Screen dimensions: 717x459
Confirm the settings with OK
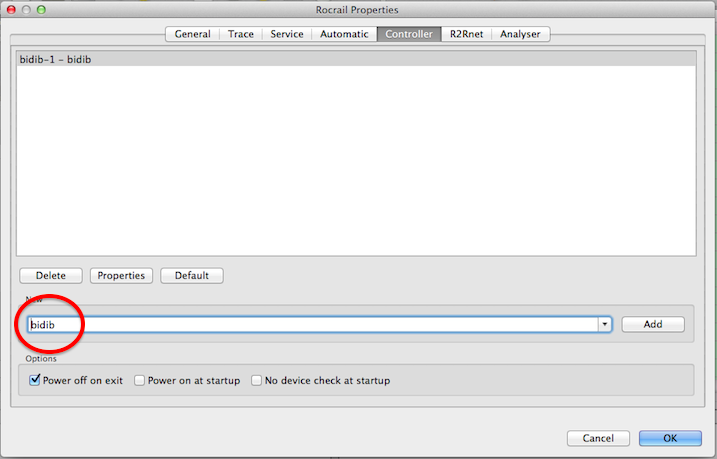coord(670,438)
